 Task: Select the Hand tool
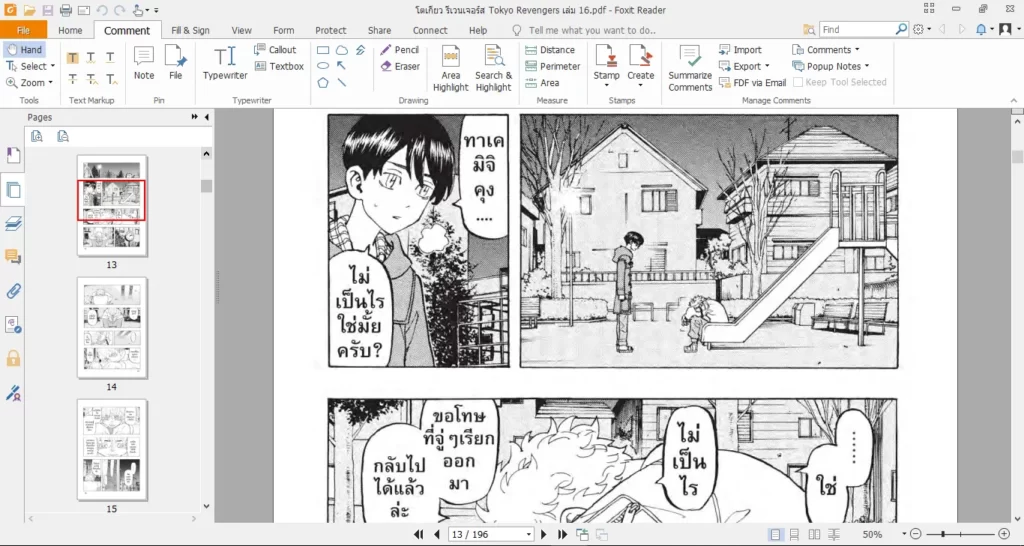click(x=24, y=50)
